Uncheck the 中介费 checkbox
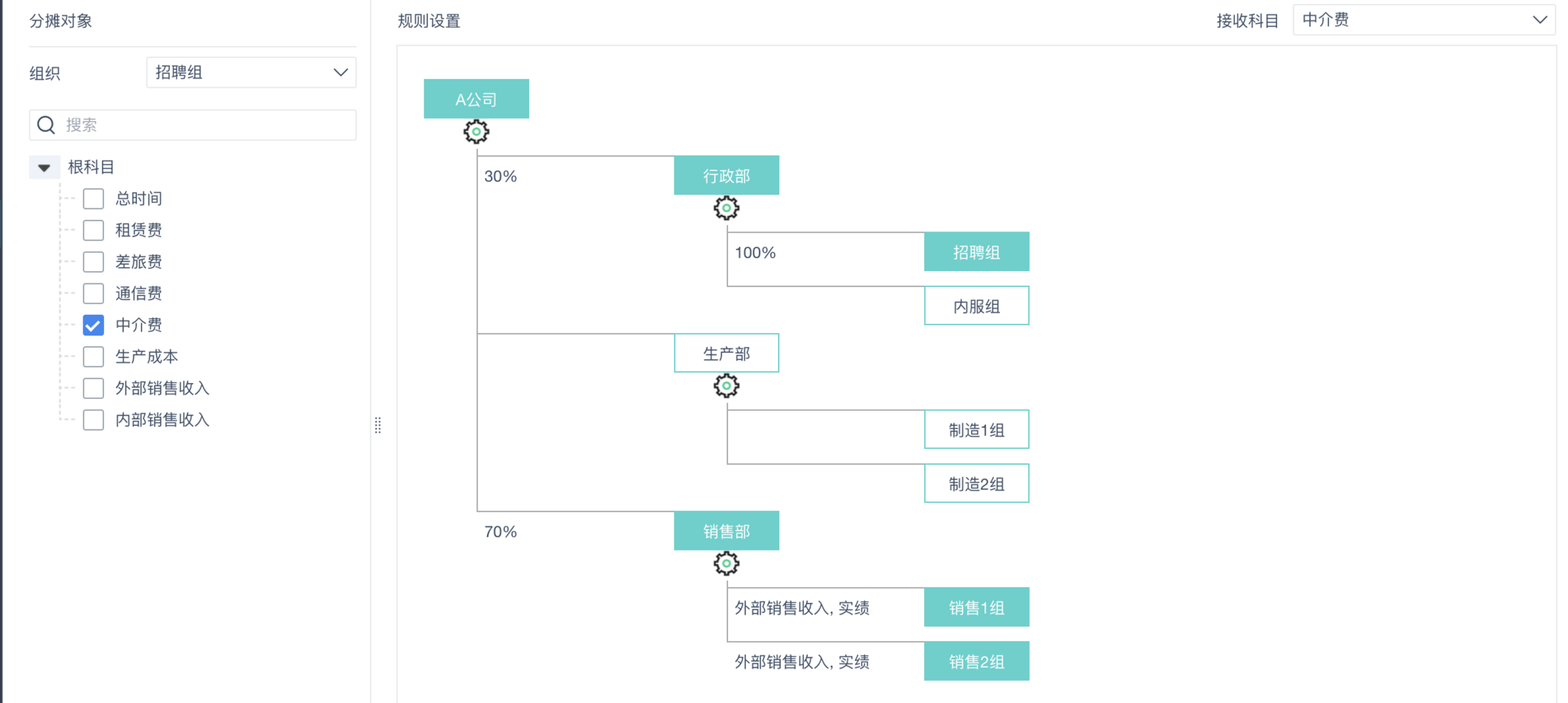The image size is (1568, 703). click(93, 325)
